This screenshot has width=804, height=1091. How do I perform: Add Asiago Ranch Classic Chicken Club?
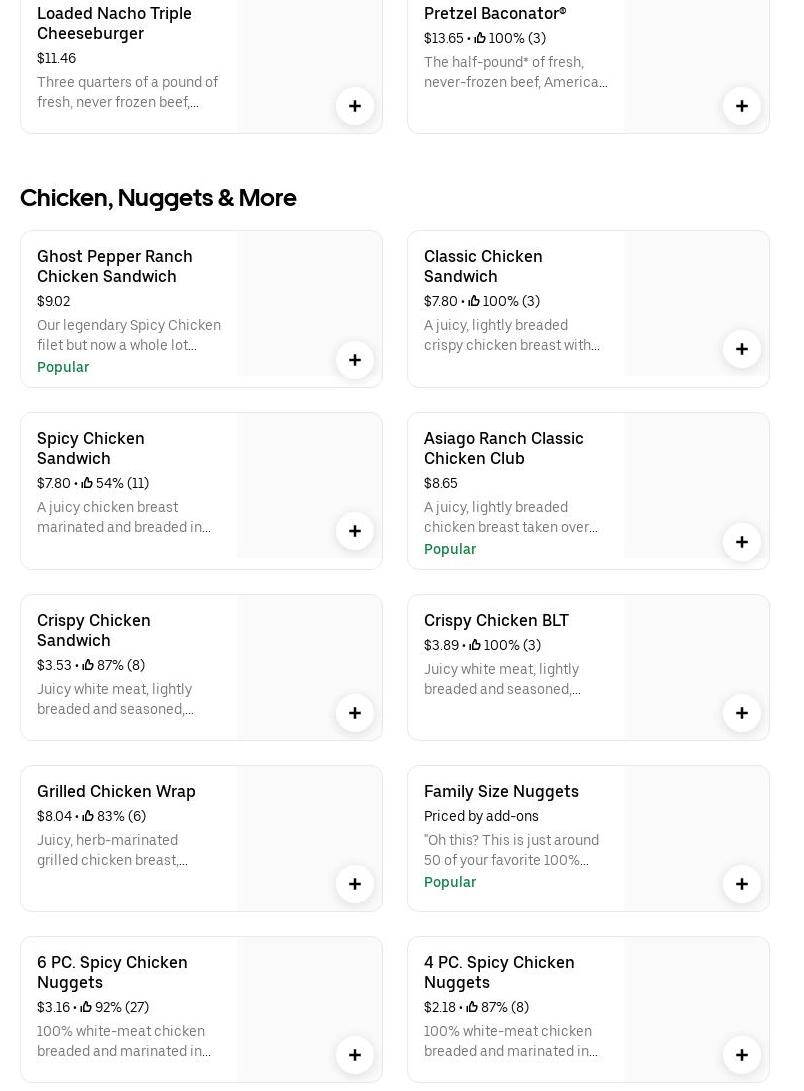tap(742, 542)
